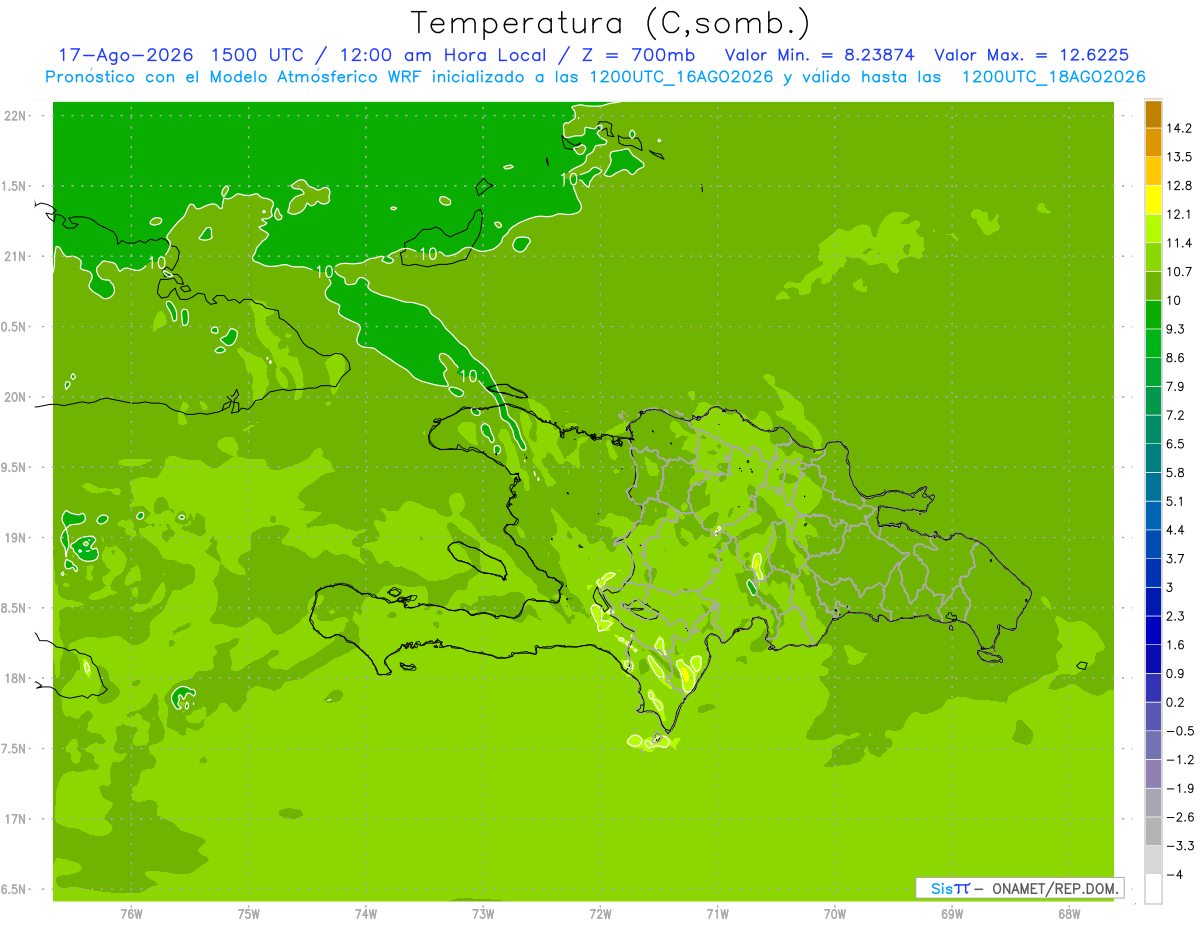Click the colorbar value "12.1"
The image size is (1200, 927).
pos(1179,214)
